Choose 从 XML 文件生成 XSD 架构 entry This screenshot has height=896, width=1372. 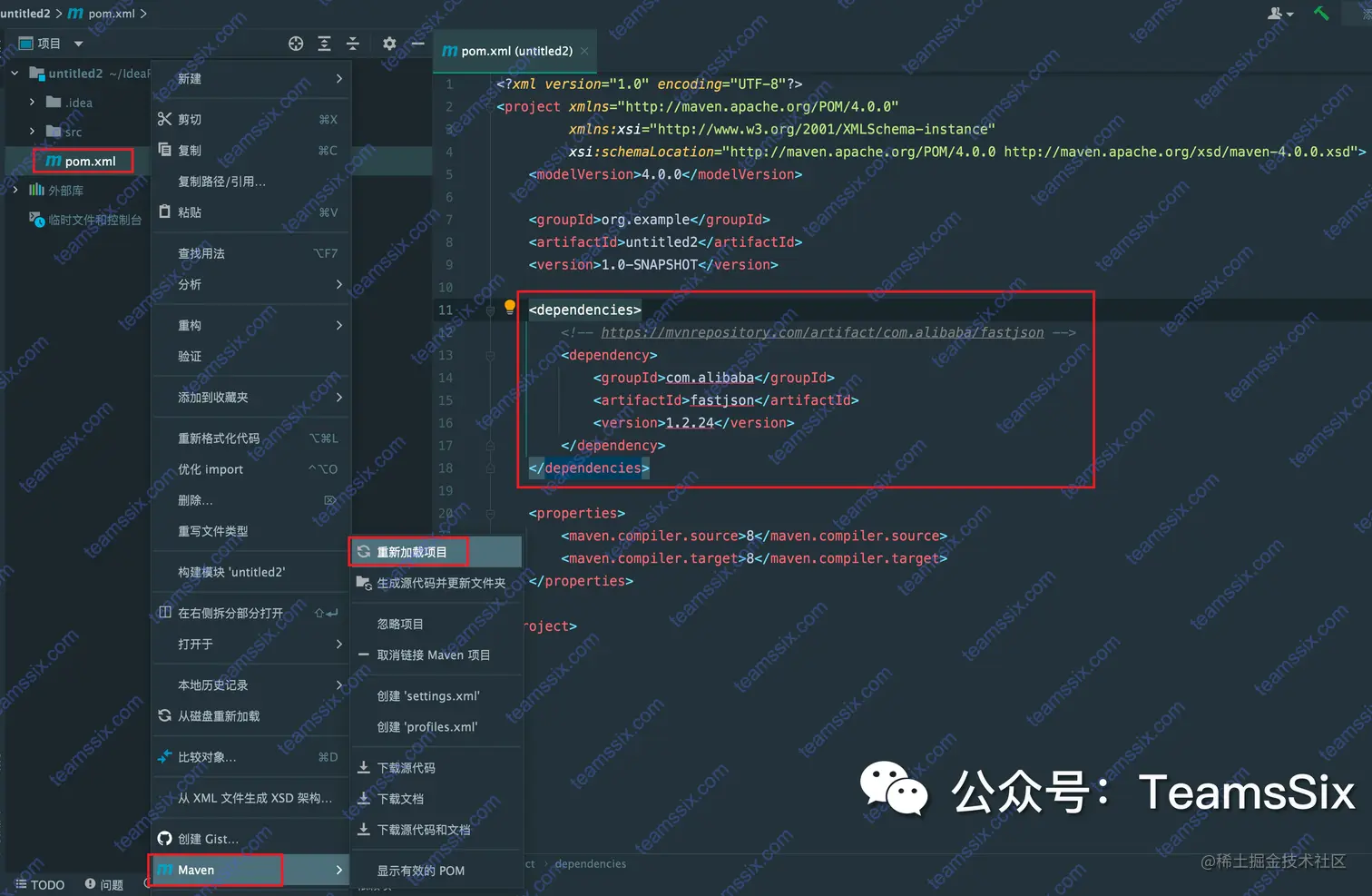pos(250,798)
